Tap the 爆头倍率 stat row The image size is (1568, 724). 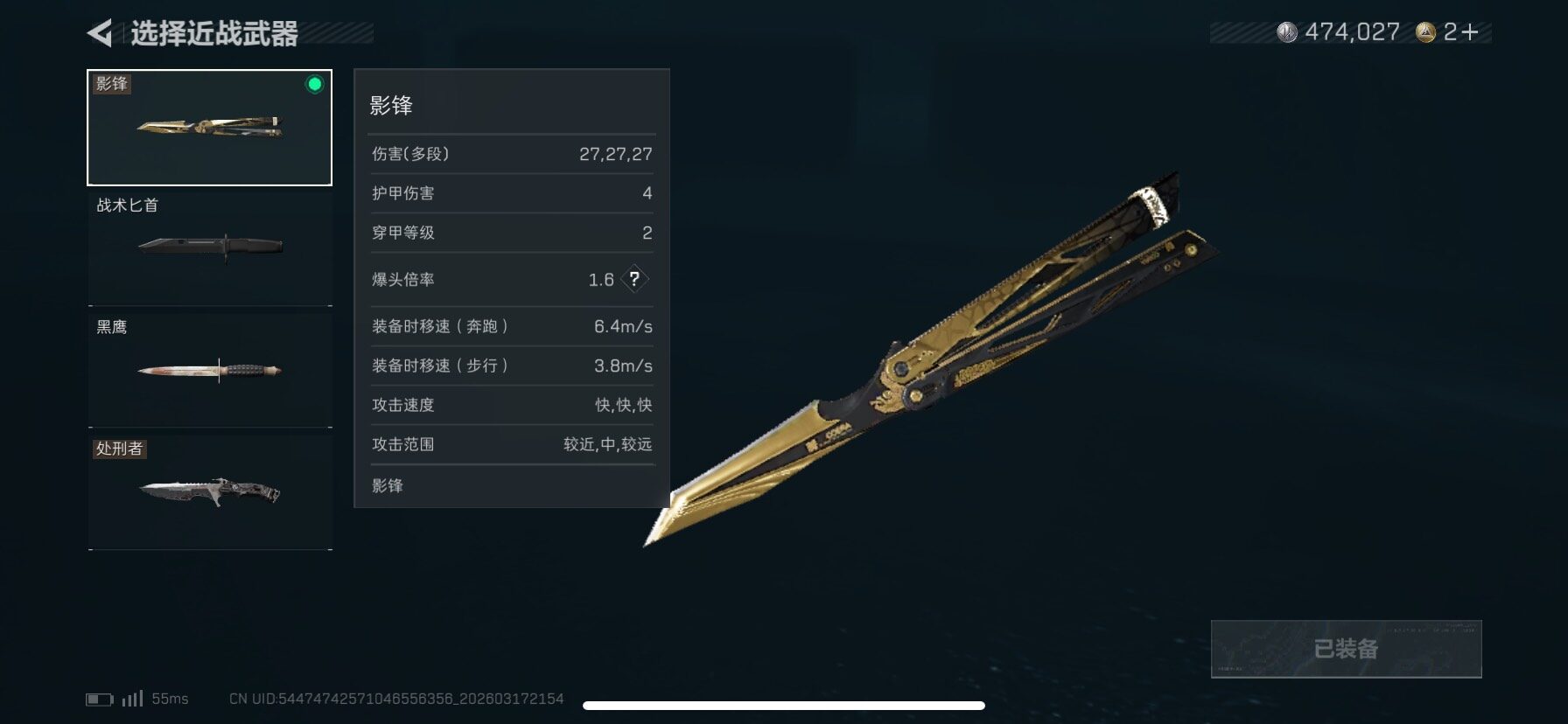click(x=512, y=280)
